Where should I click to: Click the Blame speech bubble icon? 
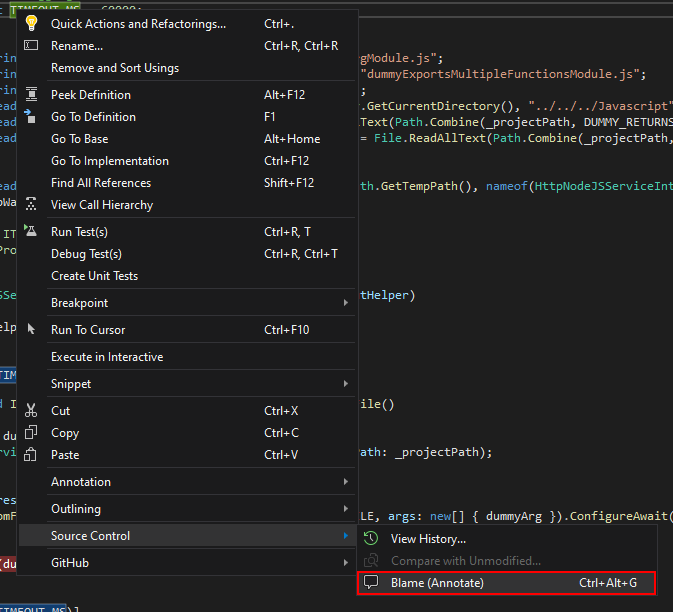[371, 582]
